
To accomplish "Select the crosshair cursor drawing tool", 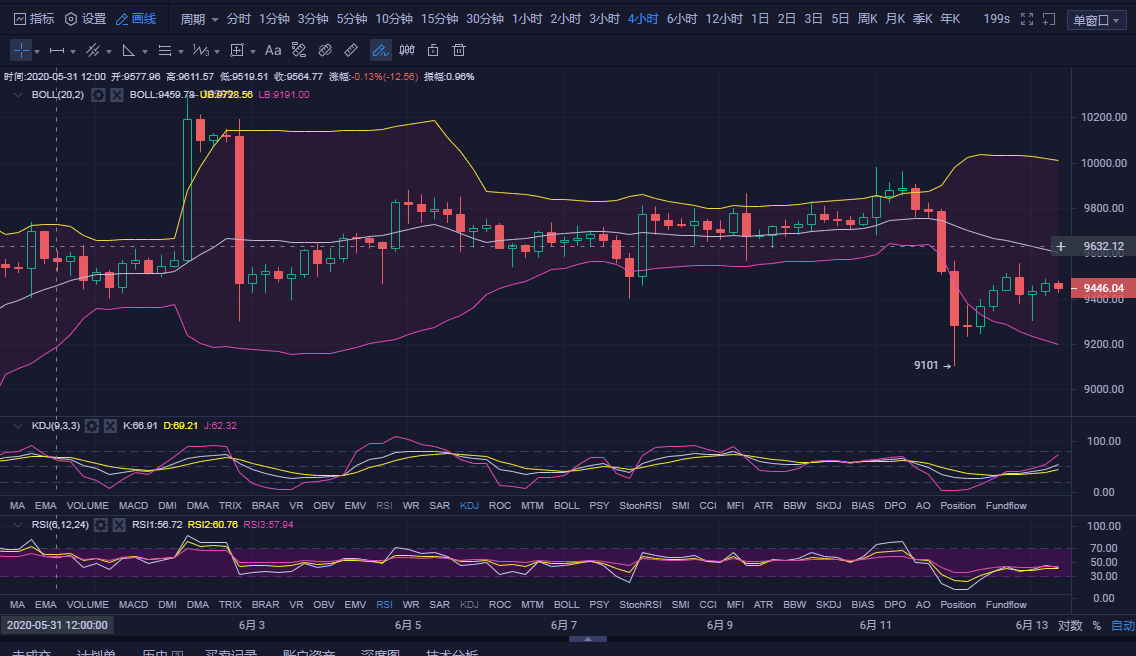I will (21, 50).
